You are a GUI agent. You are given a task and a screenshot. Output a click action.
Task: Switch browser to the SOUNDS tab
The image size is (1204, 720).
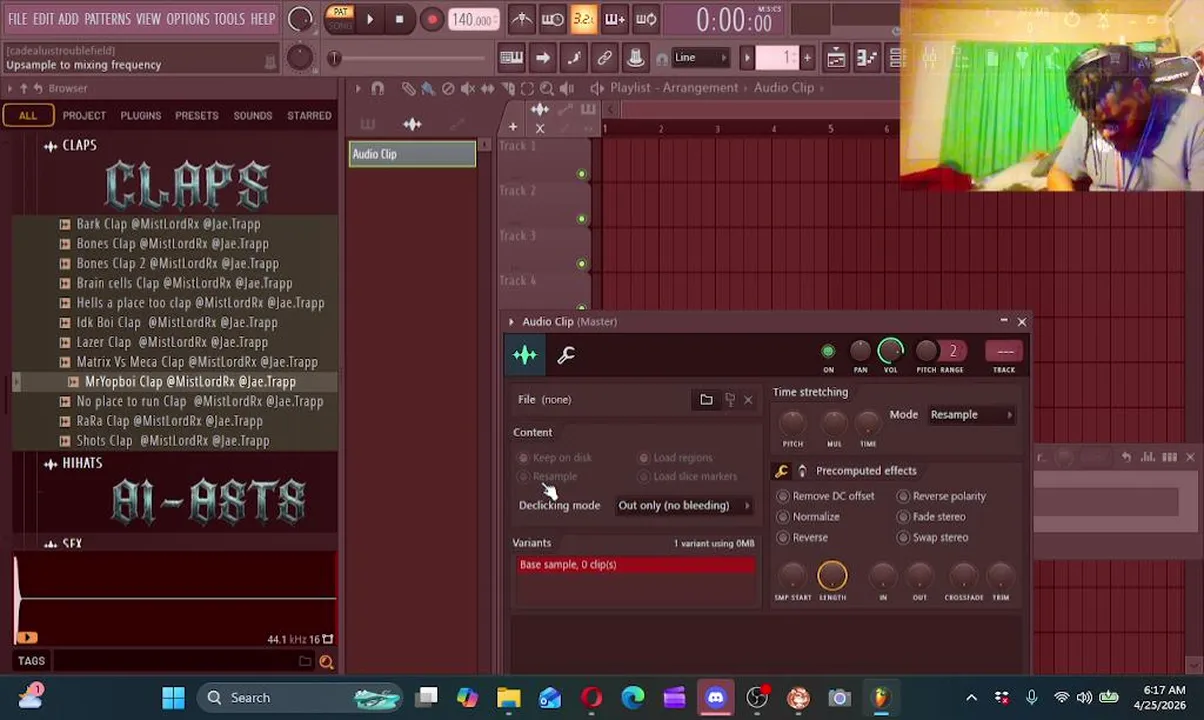(x=253, y=115)
